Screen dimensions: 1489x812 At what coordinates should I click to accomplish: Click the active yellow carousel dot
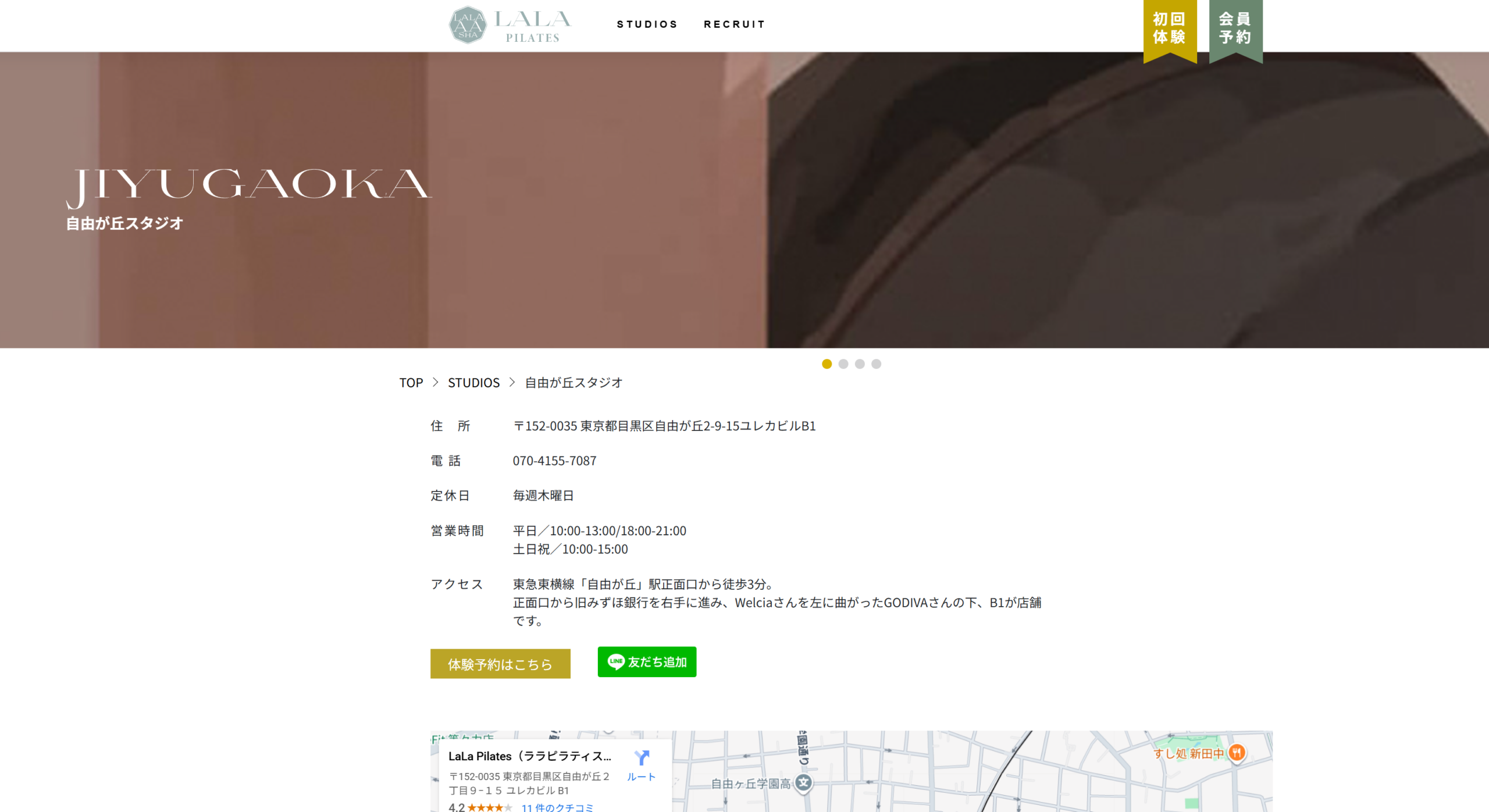point(827,364)
